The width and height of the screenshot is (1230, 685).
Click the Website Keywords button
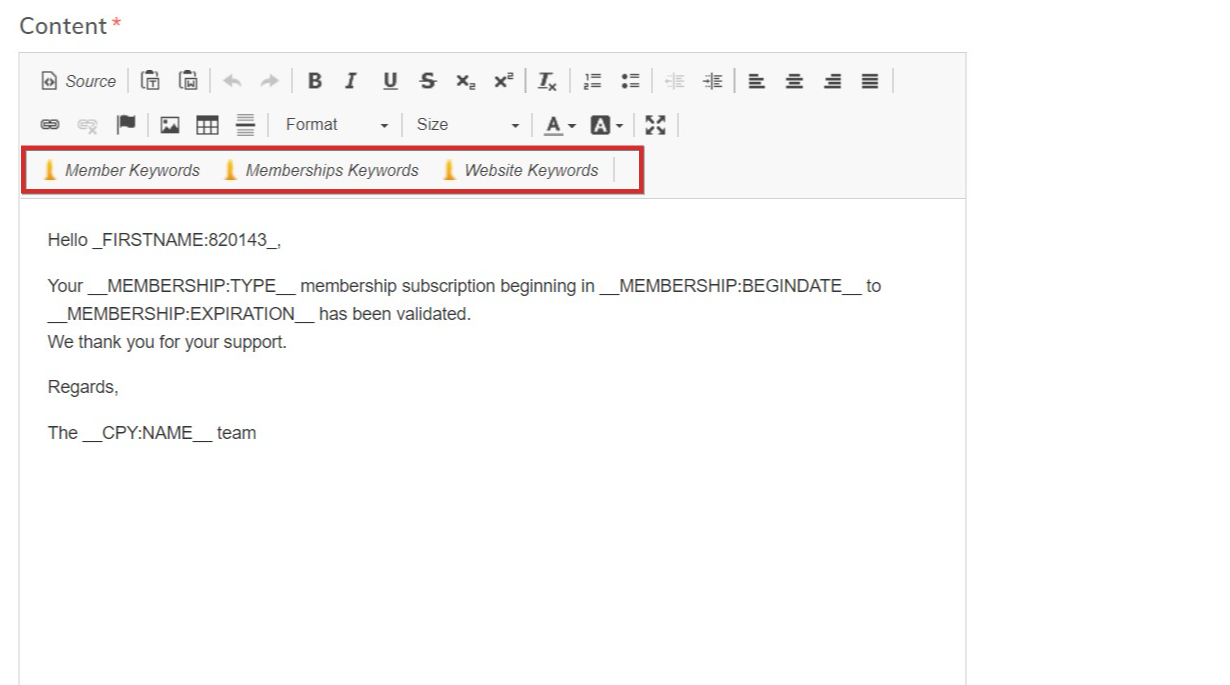(520, 170)
